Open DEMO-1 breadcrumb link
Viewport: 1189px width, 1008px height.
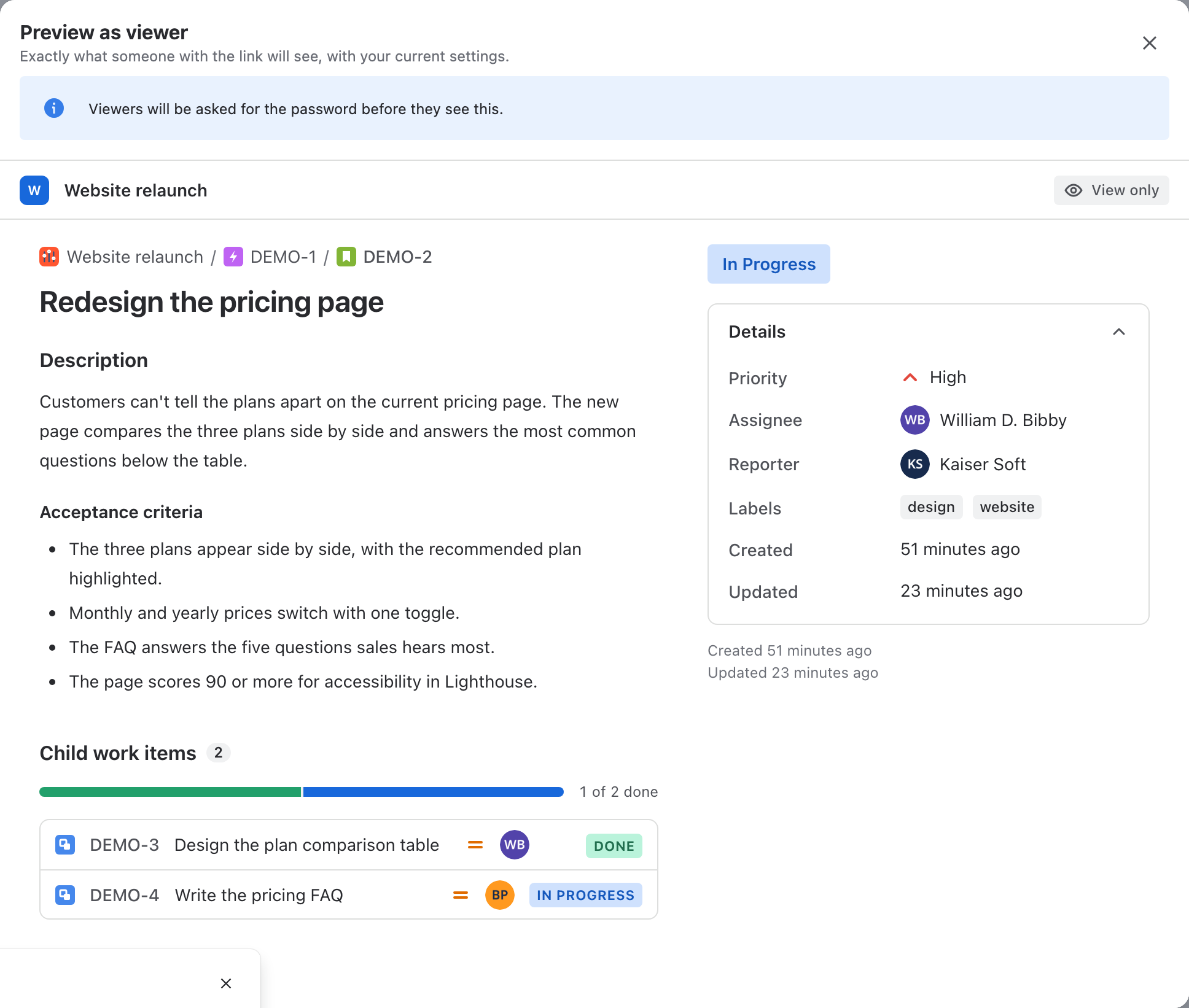[x=283, y=257]
